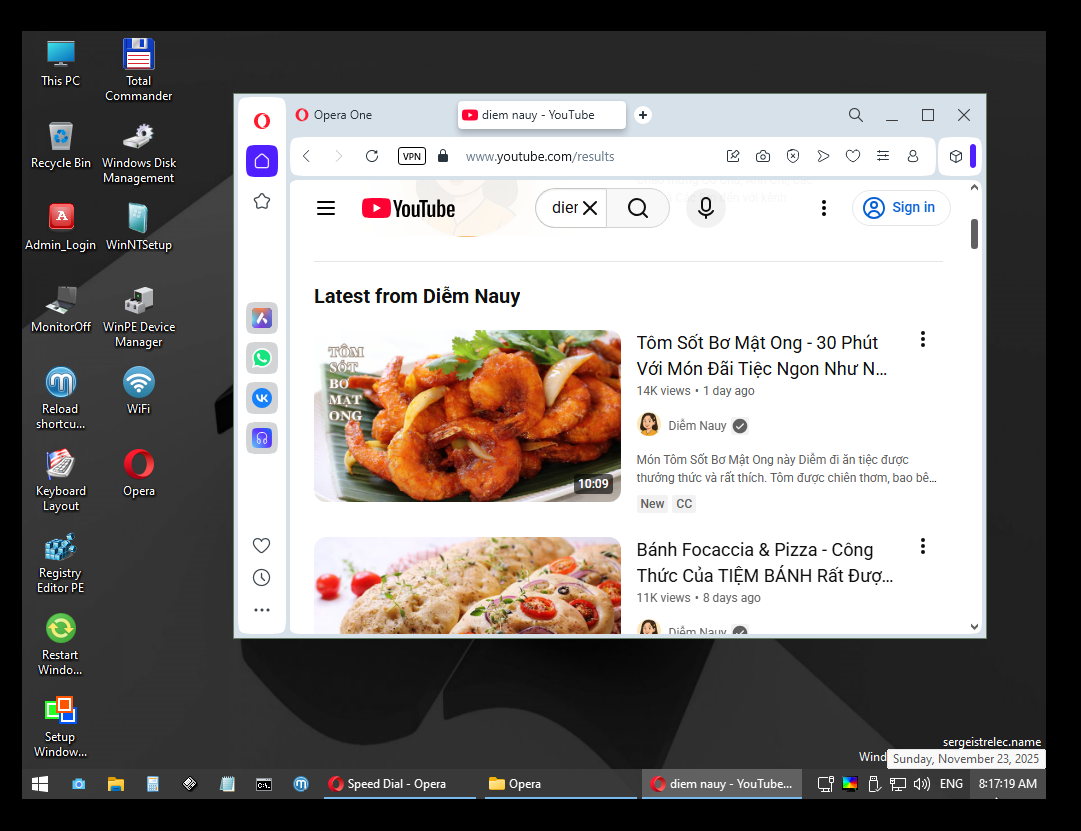Open YouTube settings three-dots menu
The image size is (1081, 831).
click(823, 208)
